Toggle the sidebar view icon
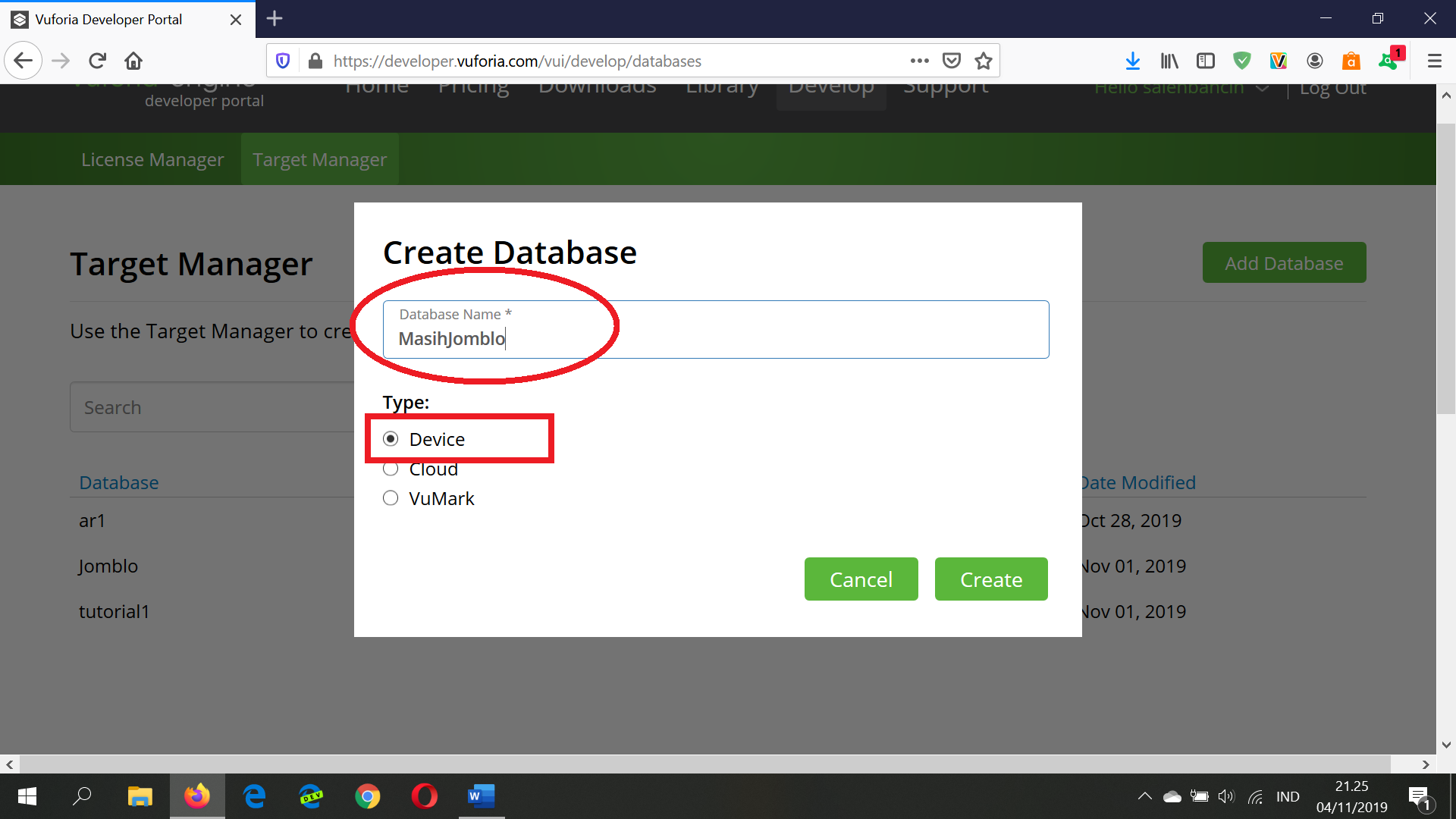 tap(1205, 61)
